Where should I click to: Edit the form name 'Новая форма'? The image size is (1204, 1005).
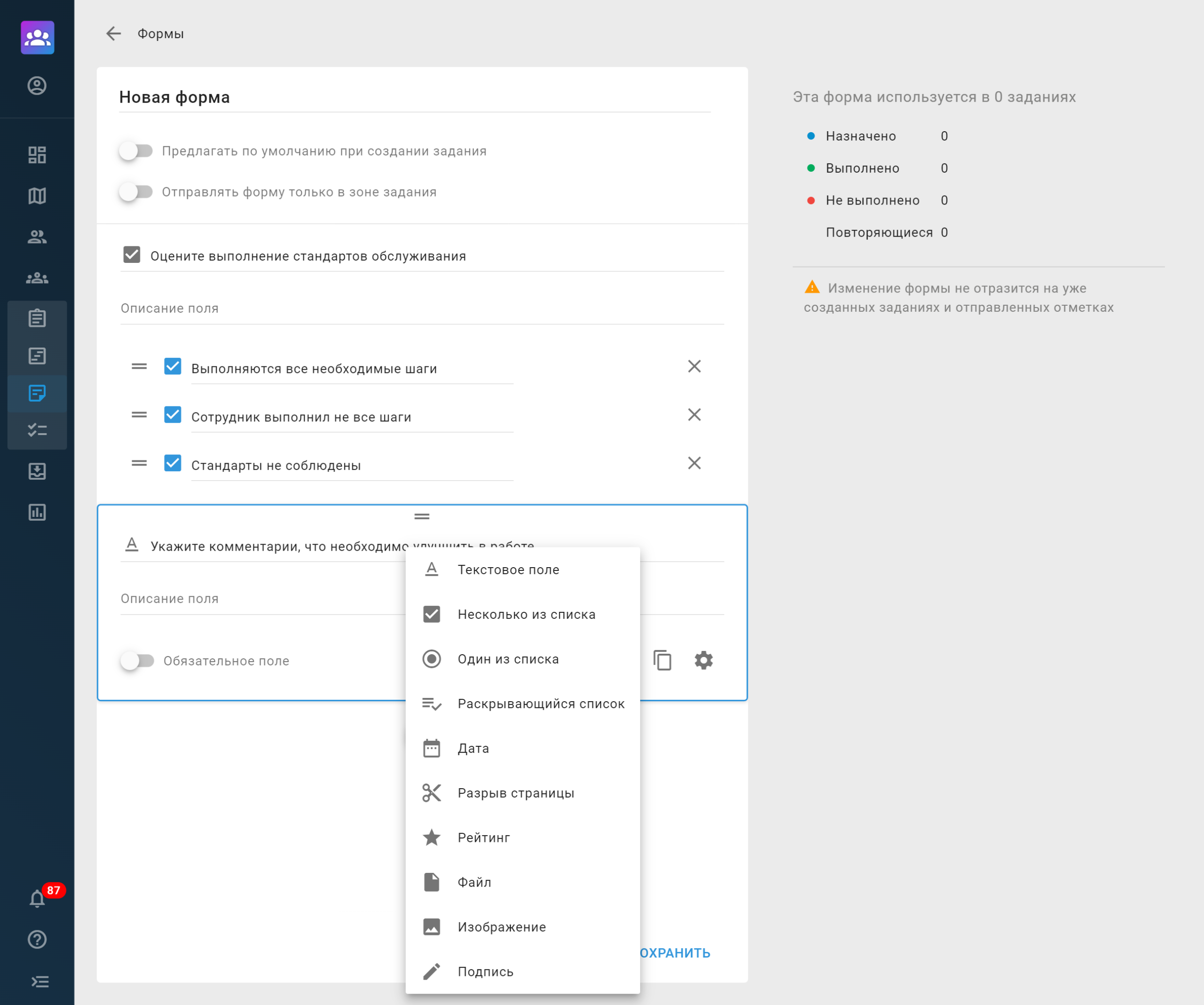click(x=415, y=97)
